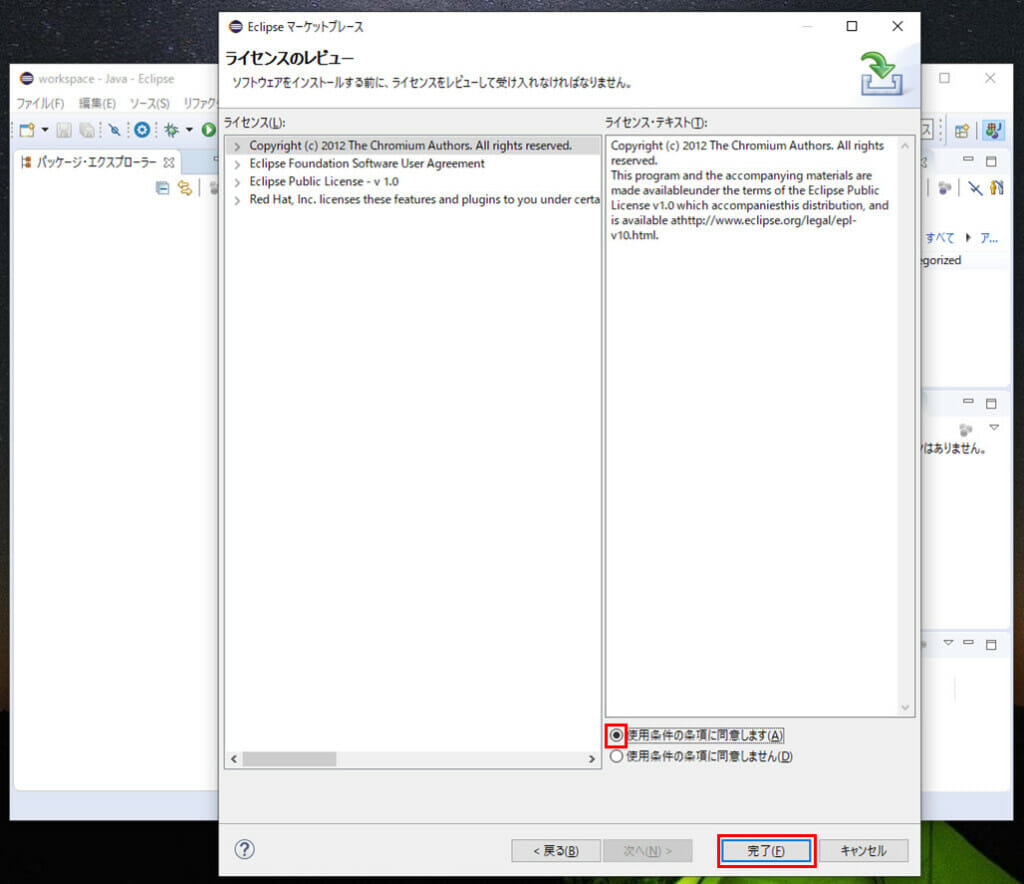Expand the Red Hat, Inc. license entry
Image resolution: width=1024 pixels, height=884 pixels.
click(x=237, y=200)
